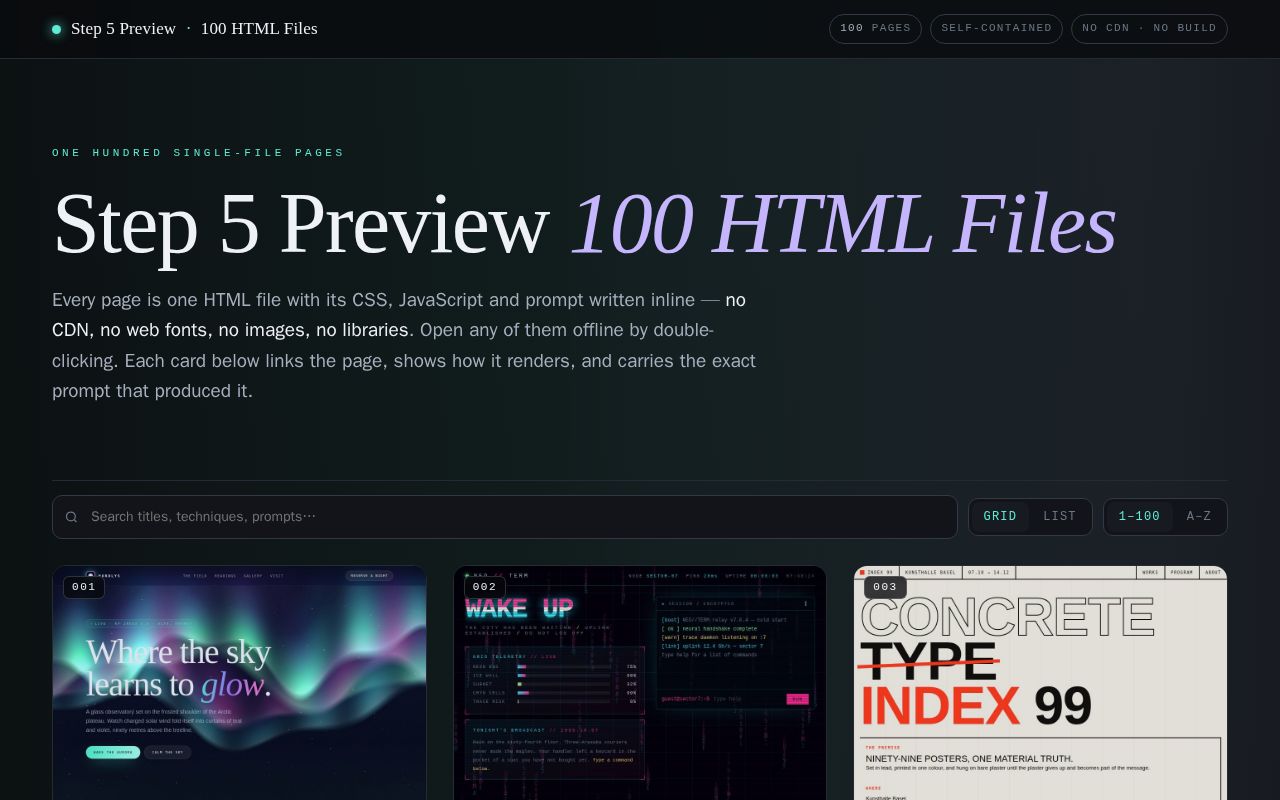Click the teal 'Chase the aurora' button in card 001
Viewport: 1280px width, 800px height.
click(113, 752)
